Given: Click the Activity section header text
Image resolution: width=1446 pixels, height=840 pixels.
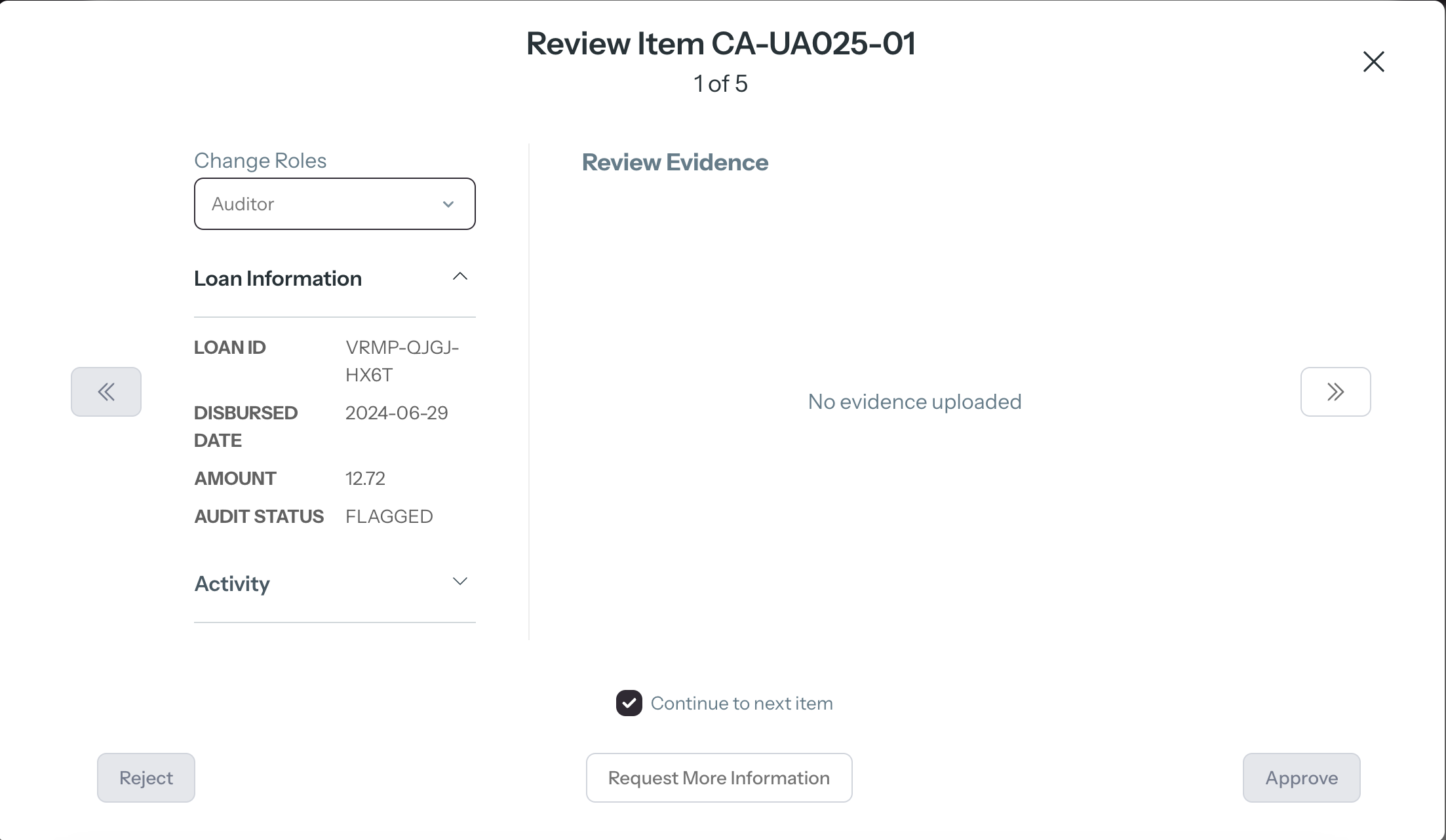Looking at the screenshot, I should 232,583.
